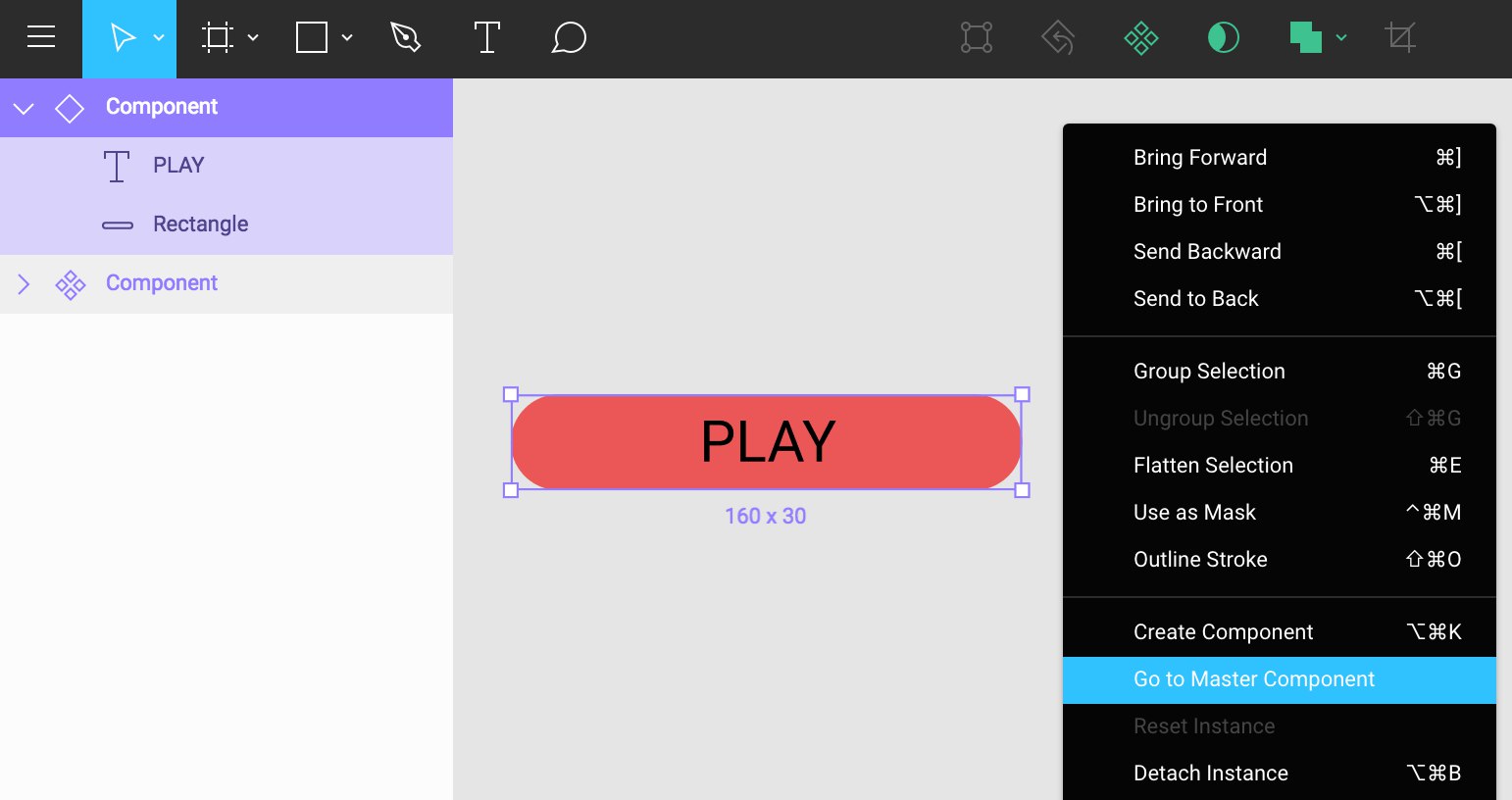Choose Send Backward menu item
The image size is (1512, 800).
(1280, 251)
